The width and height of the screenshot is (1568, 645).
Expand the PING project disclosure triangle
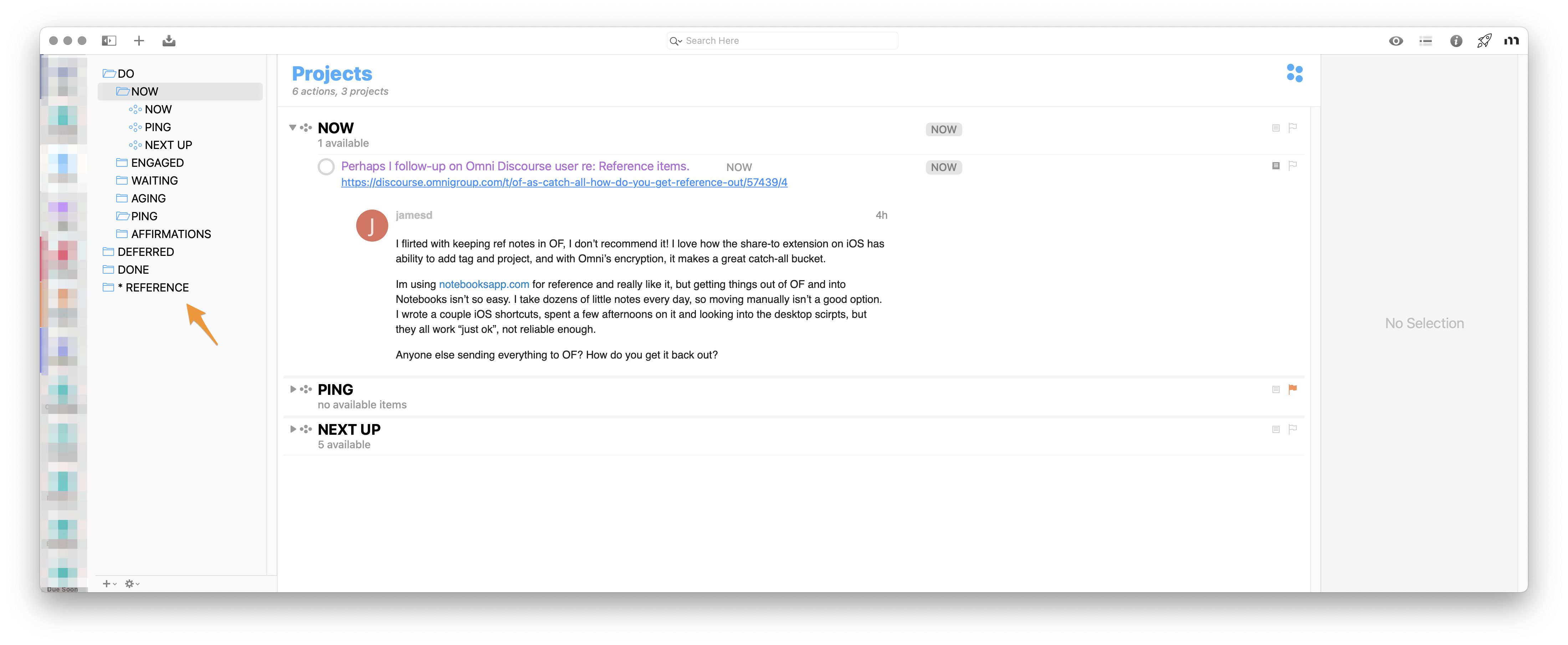pos(293,389)
